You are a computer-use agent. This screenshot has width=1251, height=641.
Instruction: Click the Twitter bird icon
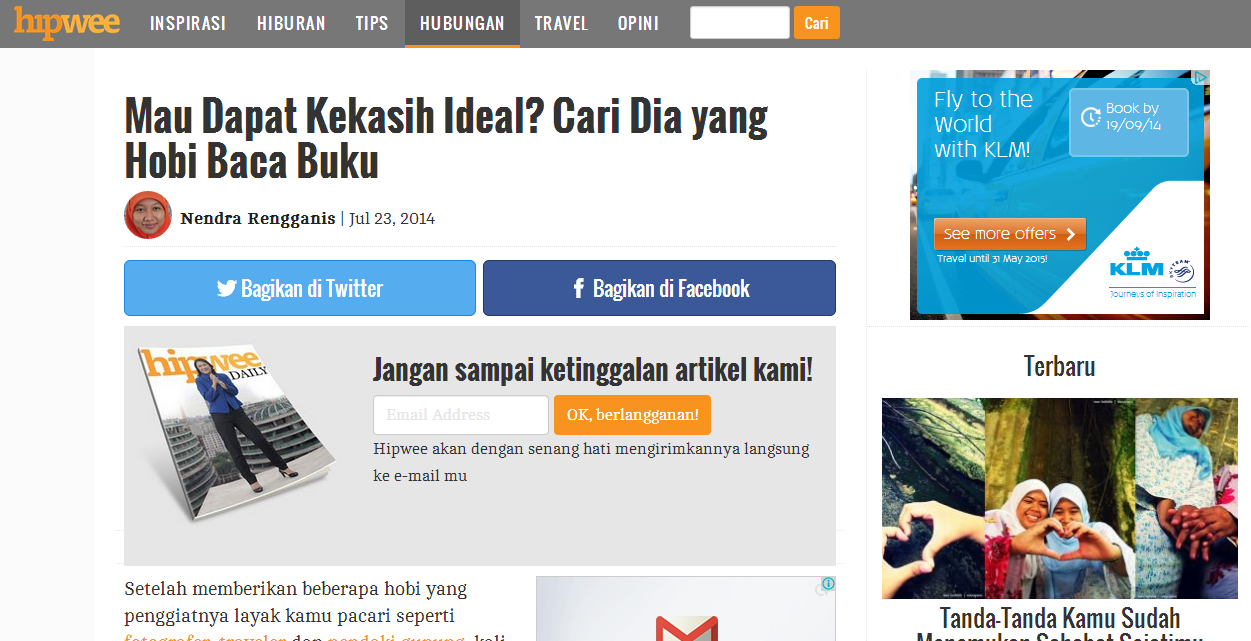coord(227,289)
